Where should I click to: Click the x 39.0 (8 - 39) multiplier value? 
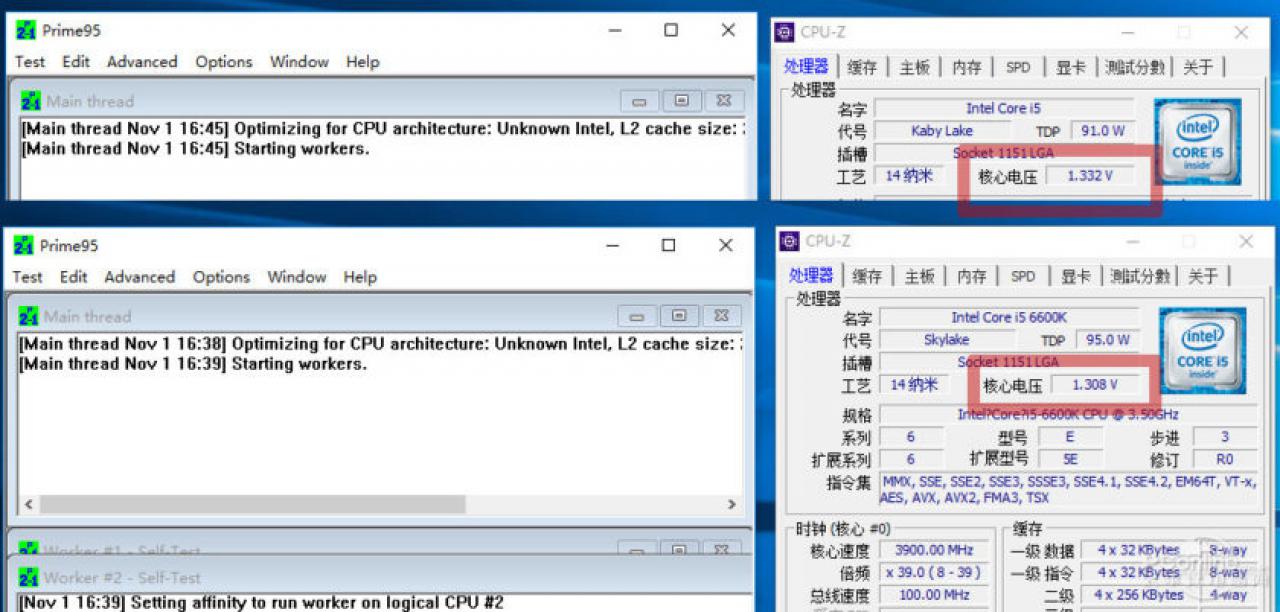click(x=934, y=573)
